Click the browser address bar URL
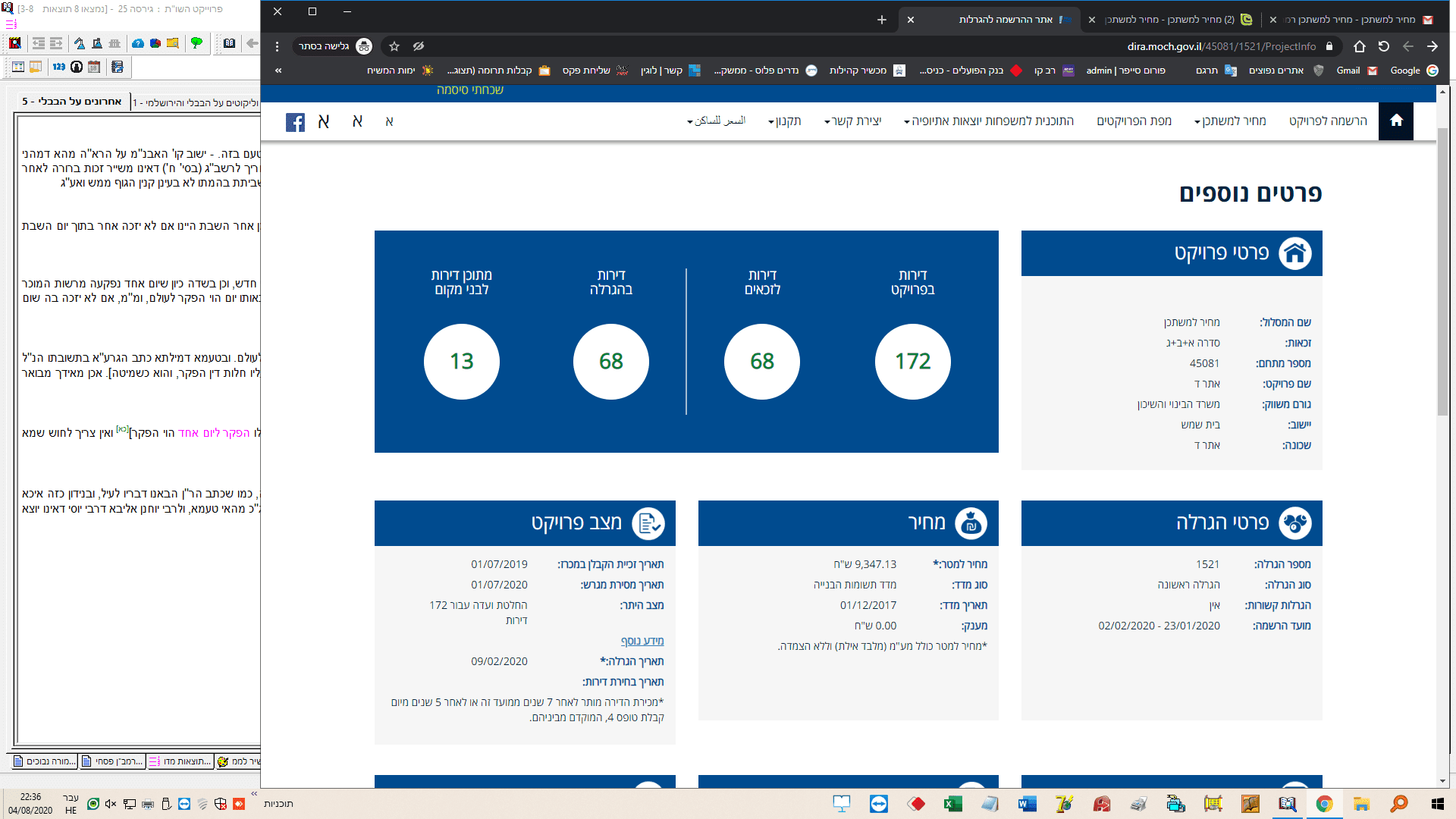The image size is (1456, 819). 1221,46
